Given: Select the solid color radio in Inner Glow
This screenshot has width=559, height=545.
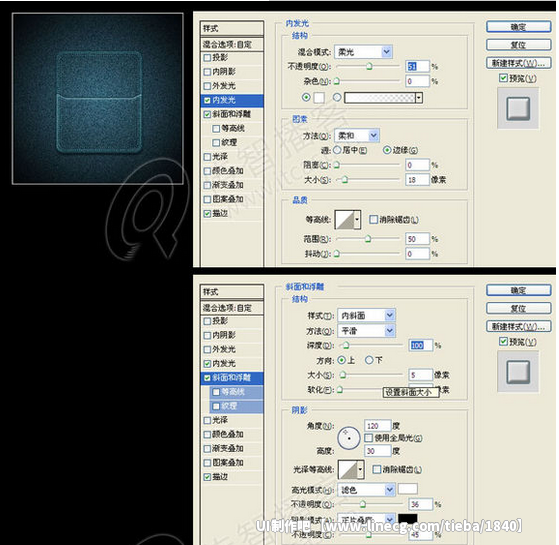Looking at the screenshot, I should tap(306, 97).
